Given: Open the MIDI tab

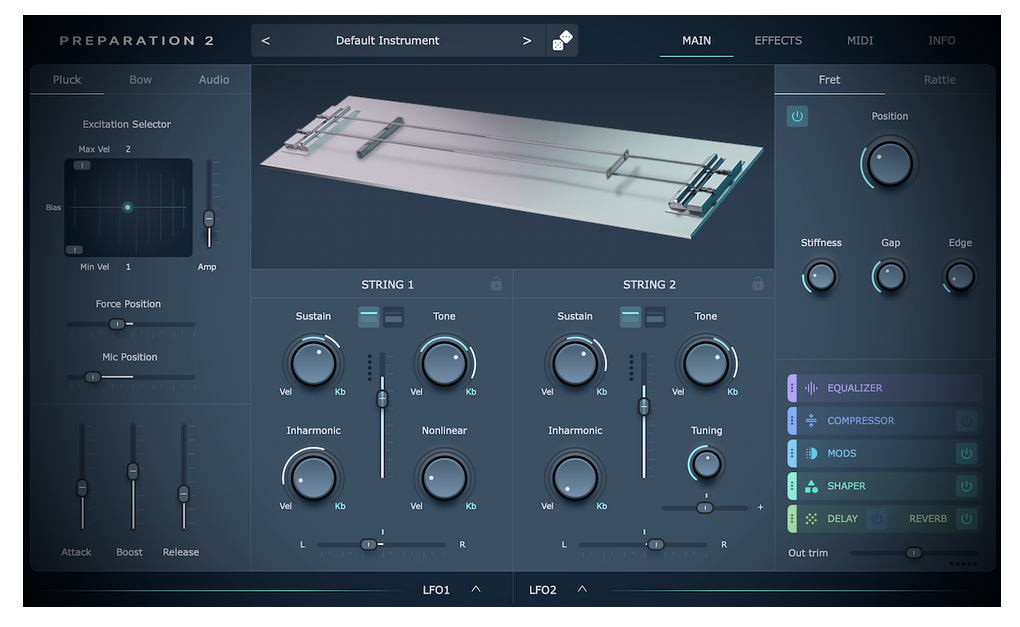Looking at the screenshot, I should coord(859,40).
